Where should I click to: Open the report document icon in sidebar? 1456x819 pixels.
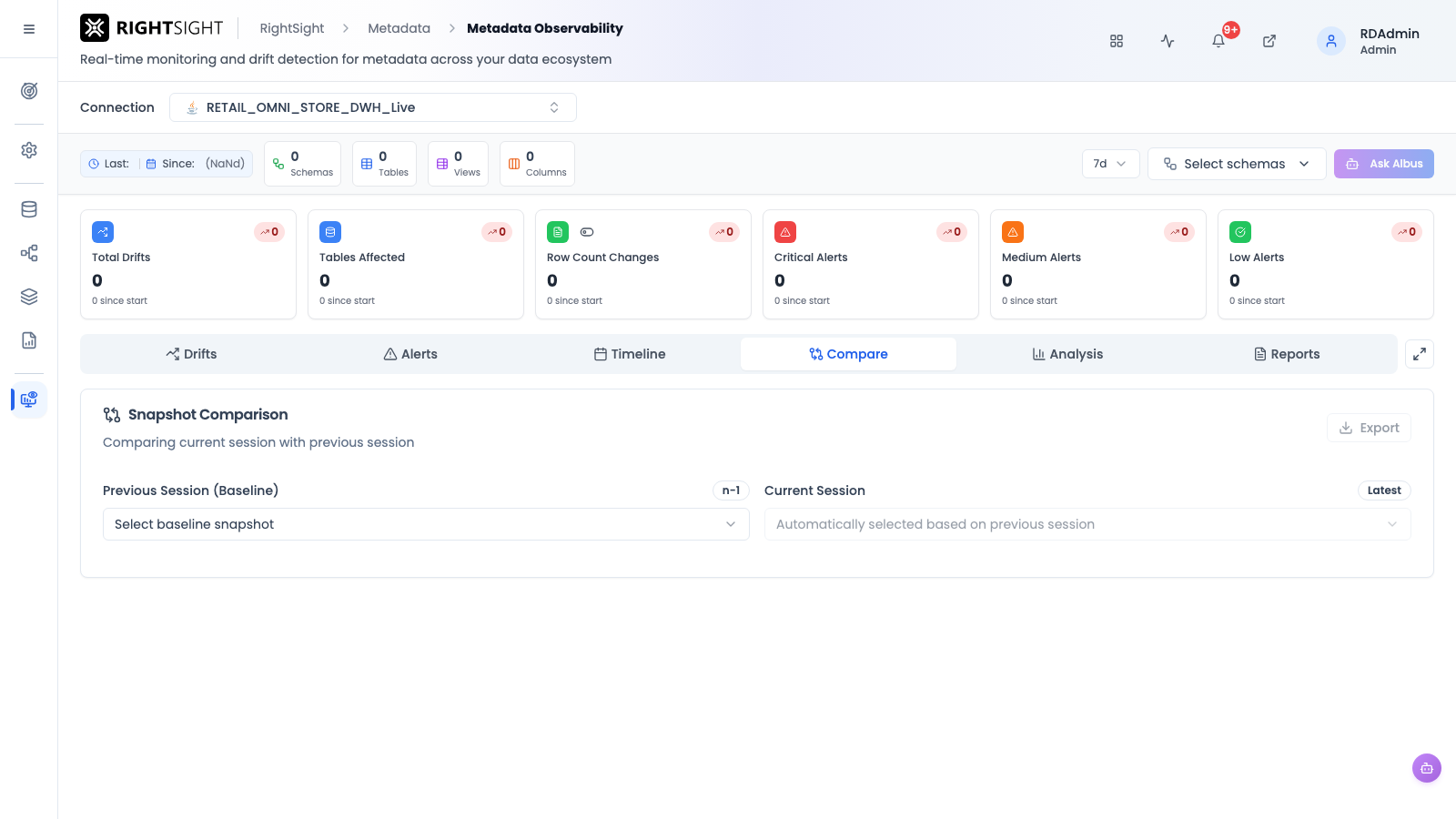click(29, 340)
